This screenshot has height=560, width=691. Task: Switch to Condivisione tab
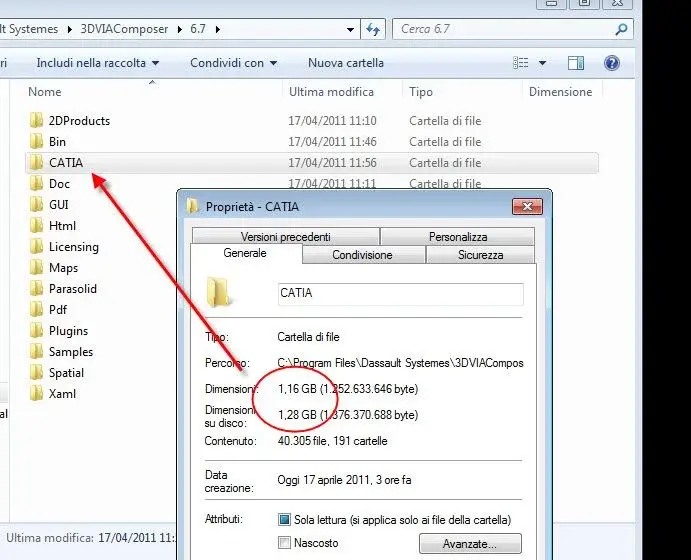[362, 255]
